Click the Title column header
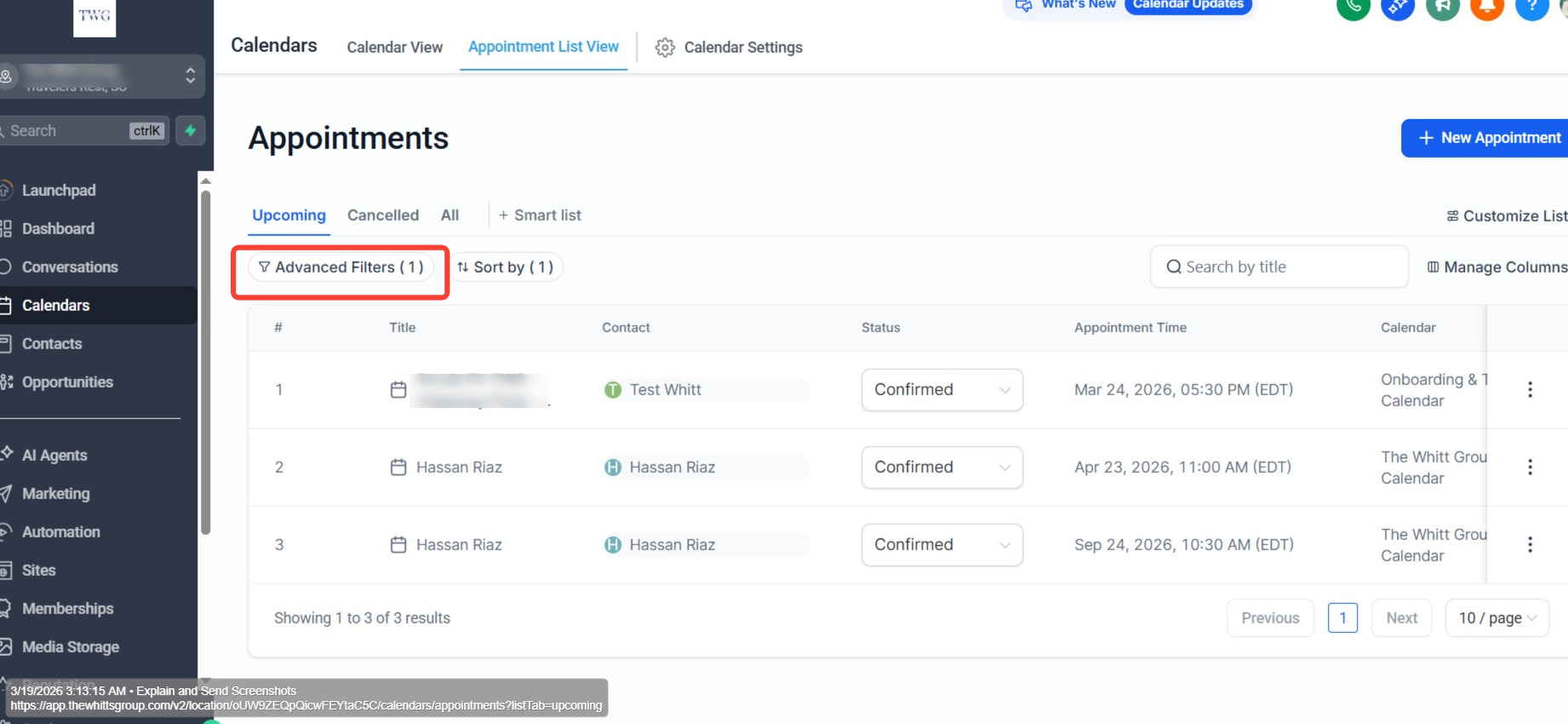Viewport: 1568px width, 724px height. [402, 328]
